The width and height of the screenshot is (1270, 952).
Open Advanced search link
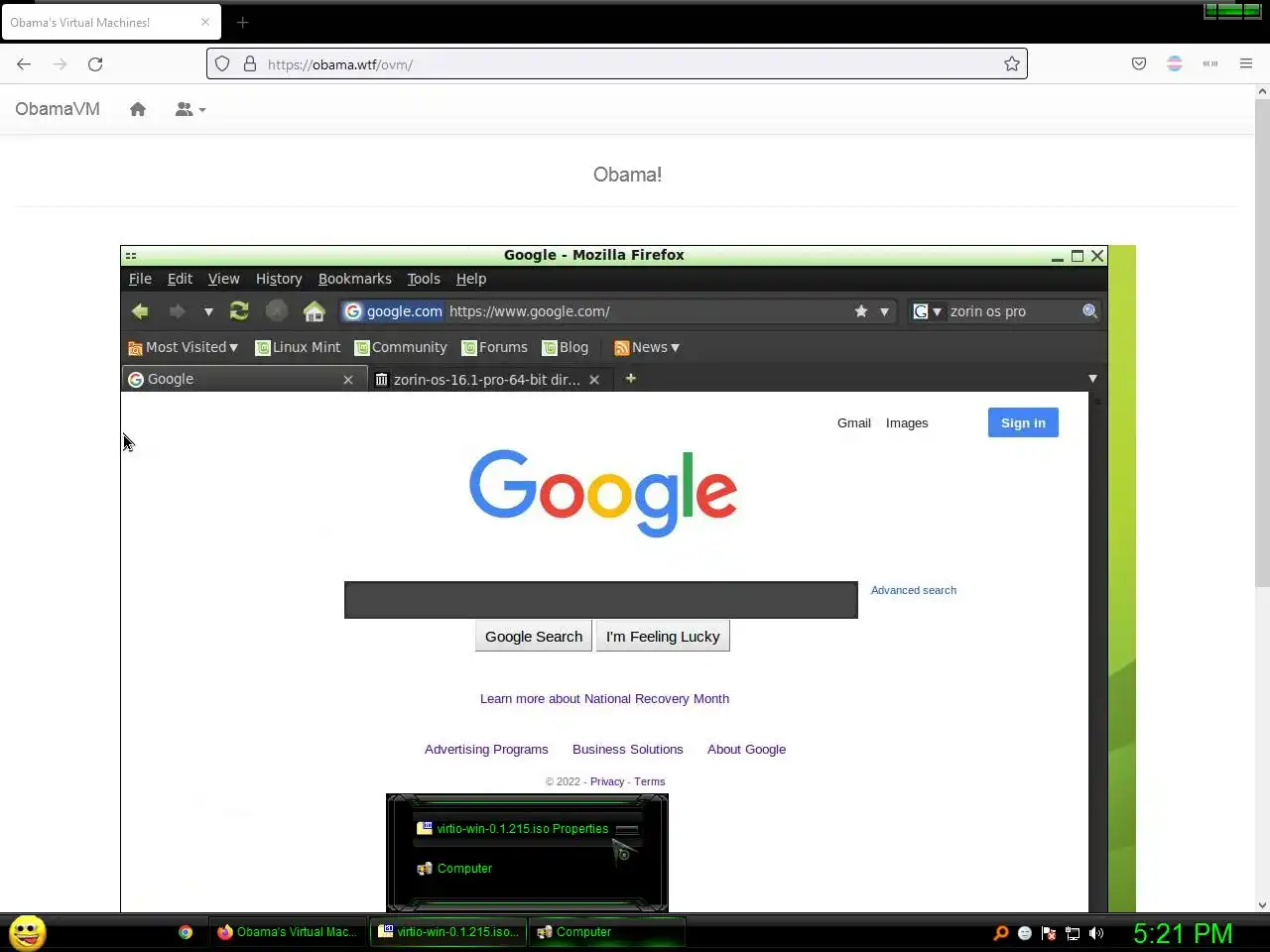pos(914,590)
